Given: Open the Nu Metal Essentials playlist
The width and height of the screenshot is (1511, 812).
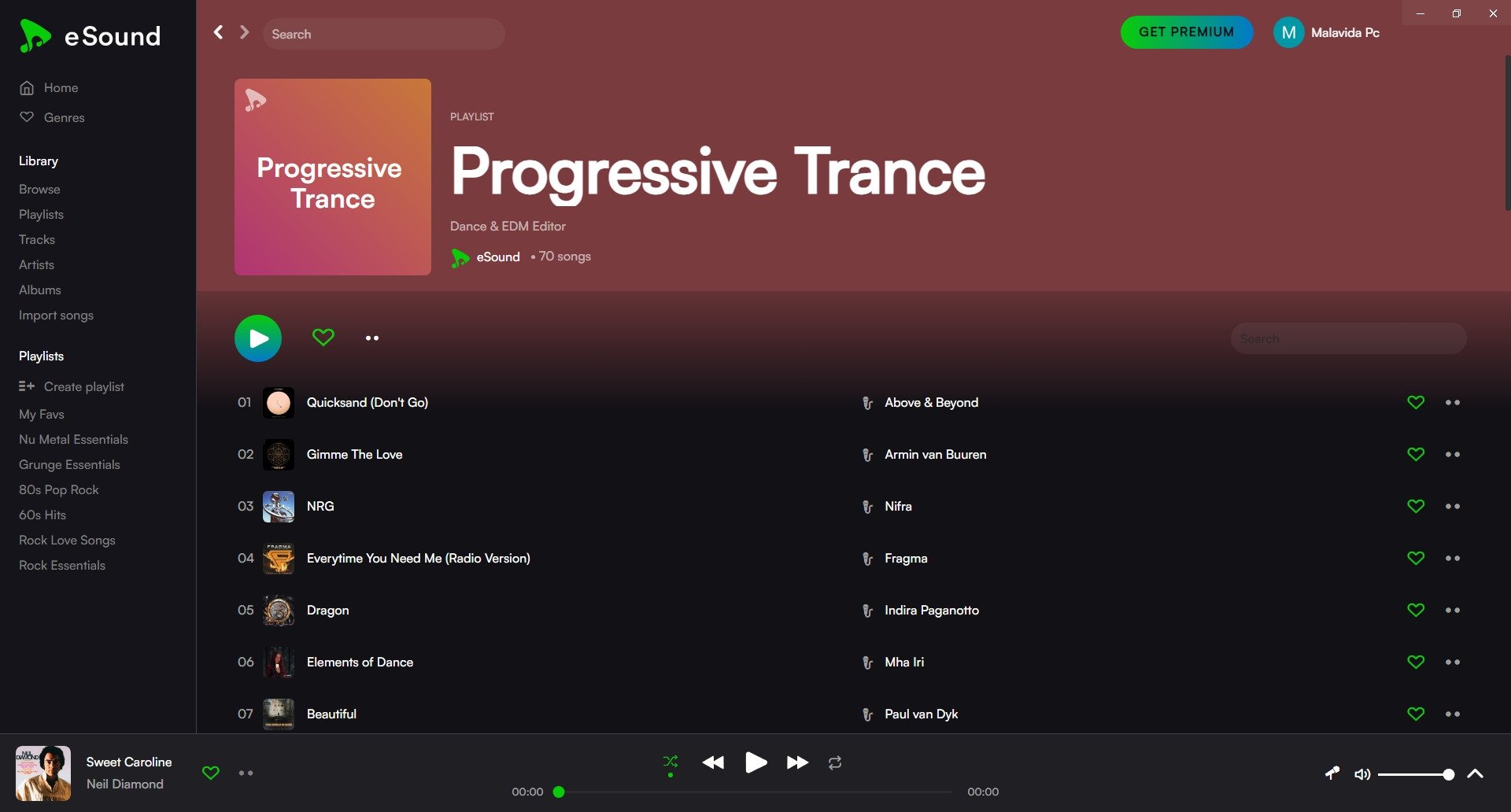Looking at the screenshot, I should pos(73,439).
